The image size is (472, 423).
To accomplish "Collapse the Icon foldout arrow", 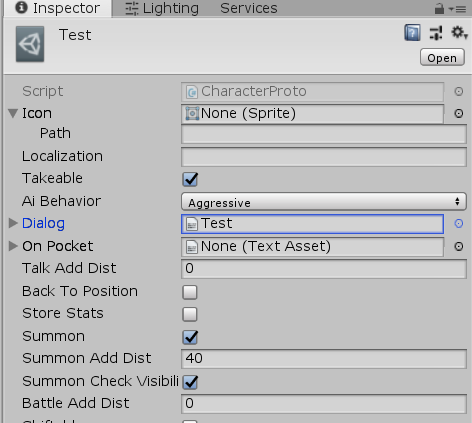I will pyautogui.click(x=13, y=113).
